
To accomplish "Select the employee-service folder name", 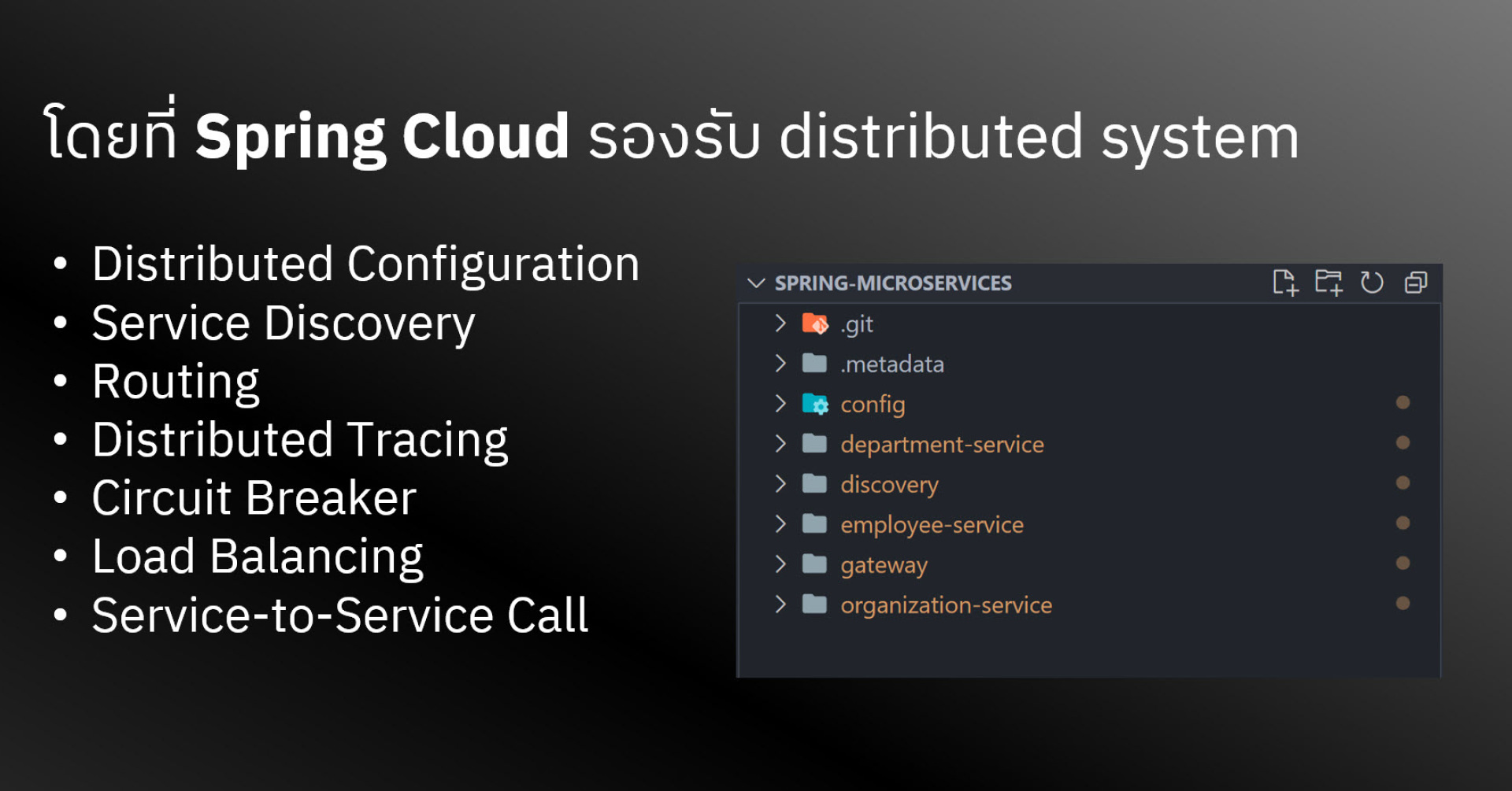I will 932,525.
